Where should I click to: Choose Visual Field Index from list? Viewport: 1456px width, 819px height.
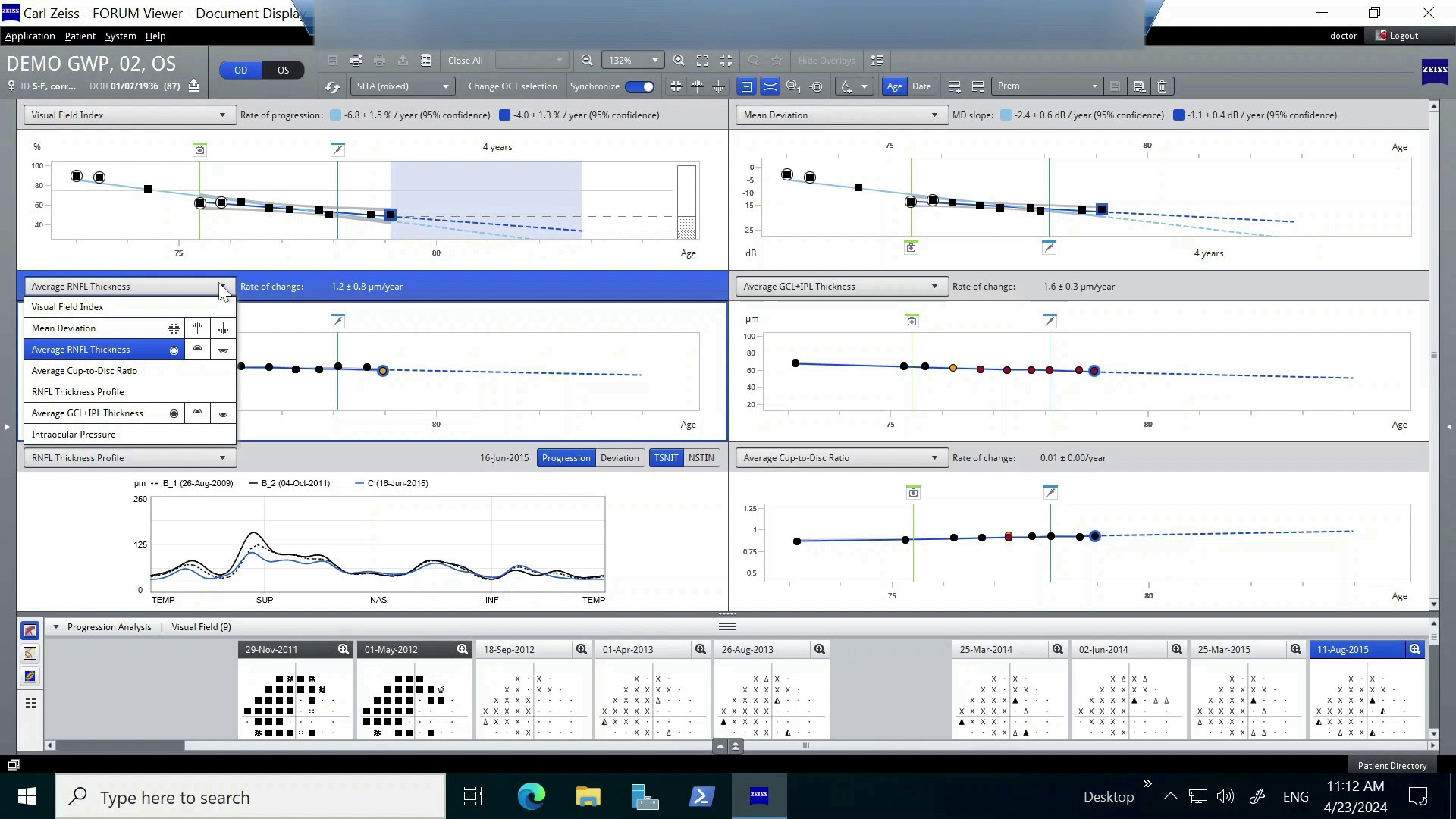pyautogui.click(x=130, y=307)
